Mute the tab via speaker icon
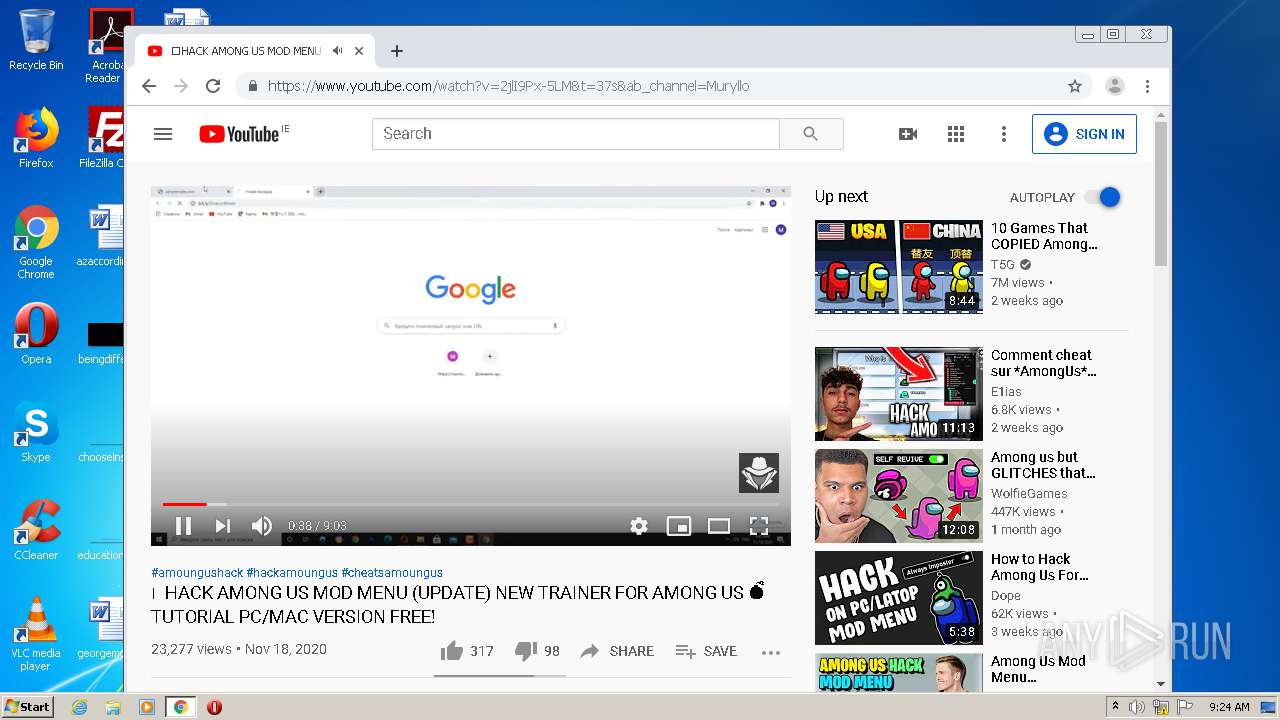Image resolution: width=1280 pixels, height=720 pixels. [x=338, y=51]
